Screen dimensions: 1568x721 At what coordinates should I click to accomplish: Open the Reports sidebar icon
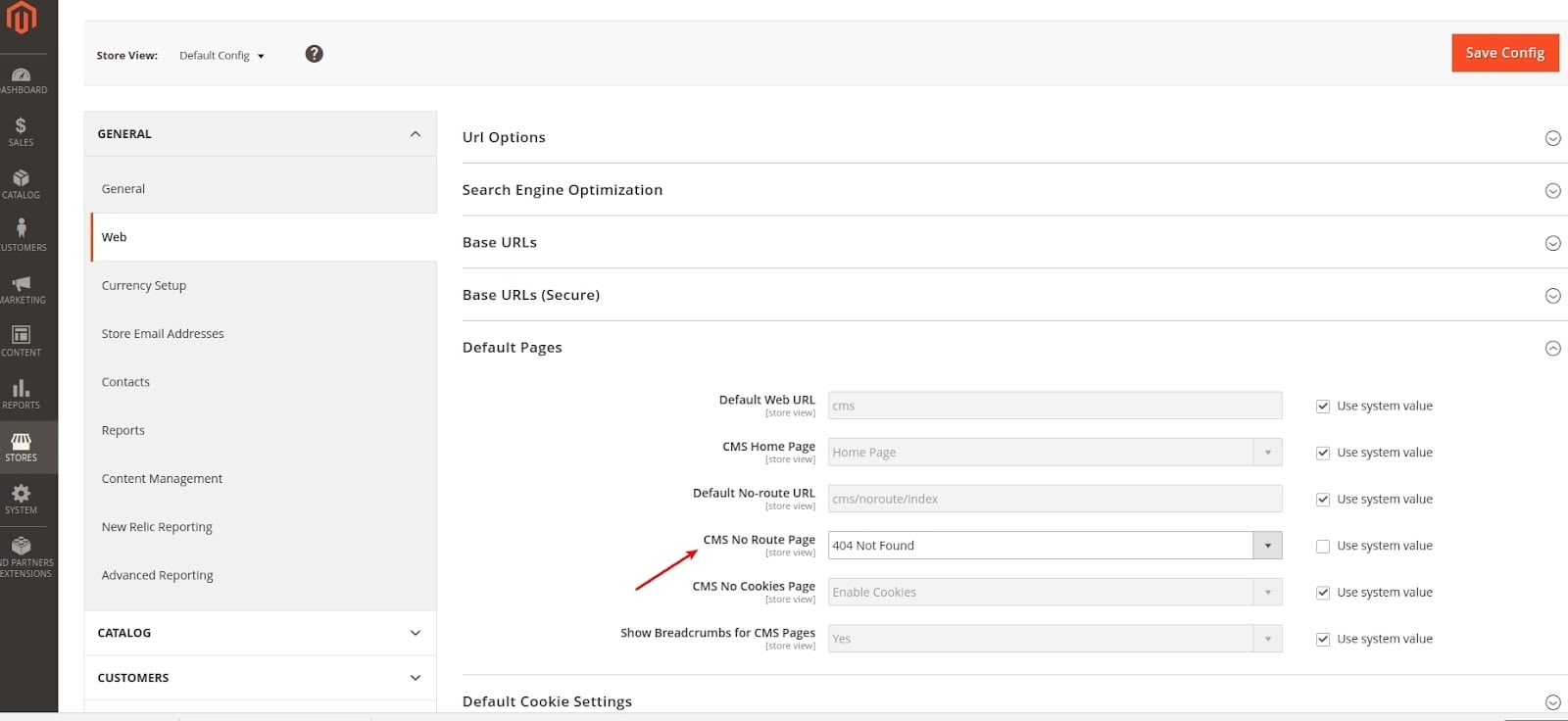22,394
